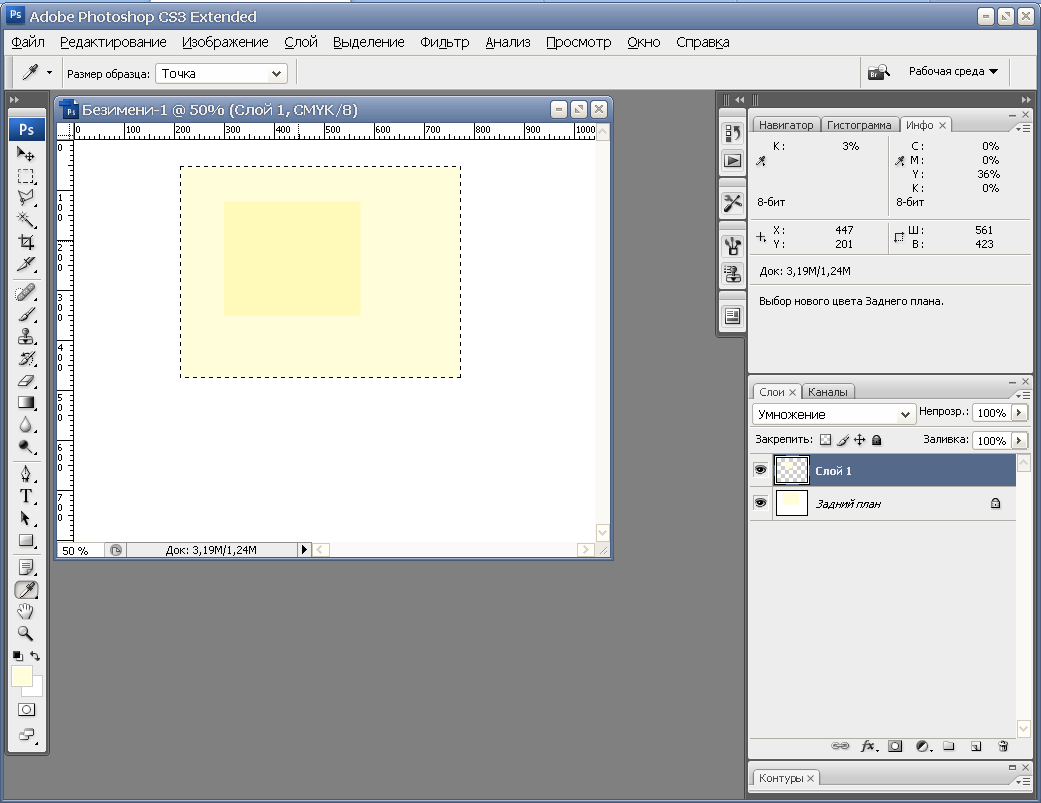Open the status bar info arrow menu
Viewport: 1041px width, 803px height.
click(x=304, y=549)
